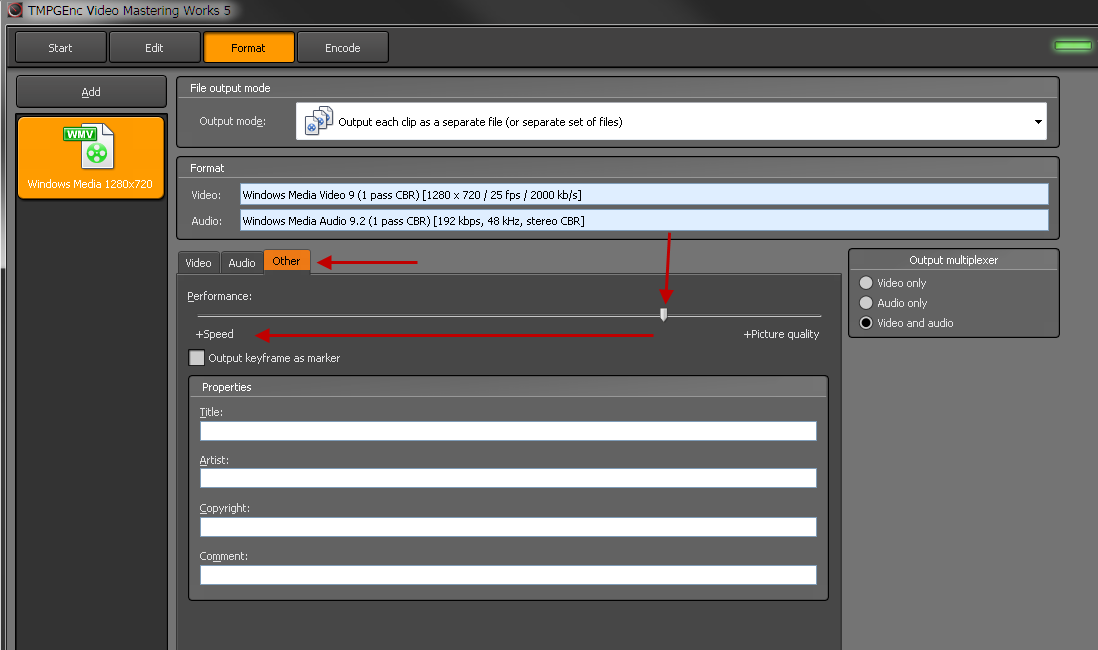Switch to the Audio tab
The height and width of the screenshot is (650, 1098).
tap(242, 262)
